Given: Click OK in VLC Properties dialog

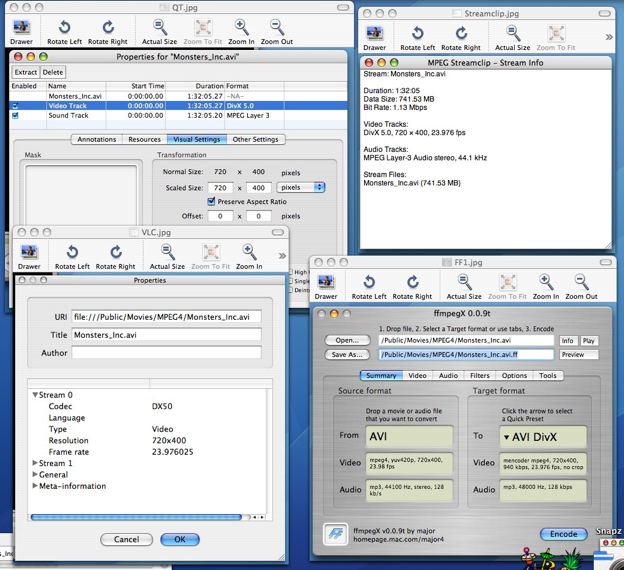Looking at the screenshot, I should pyautogui.click(x=180, y=539).
